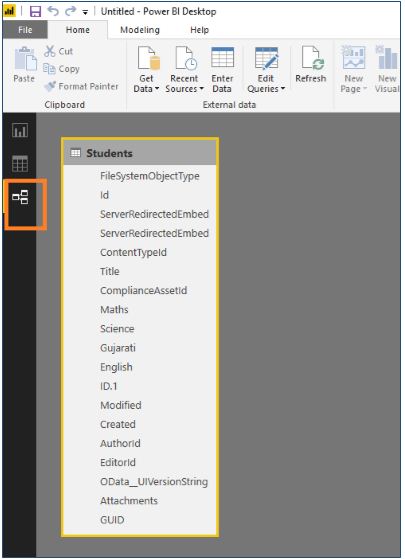
Task: Switch to the Modeling ribbon tab
Action: pos(140,30)
